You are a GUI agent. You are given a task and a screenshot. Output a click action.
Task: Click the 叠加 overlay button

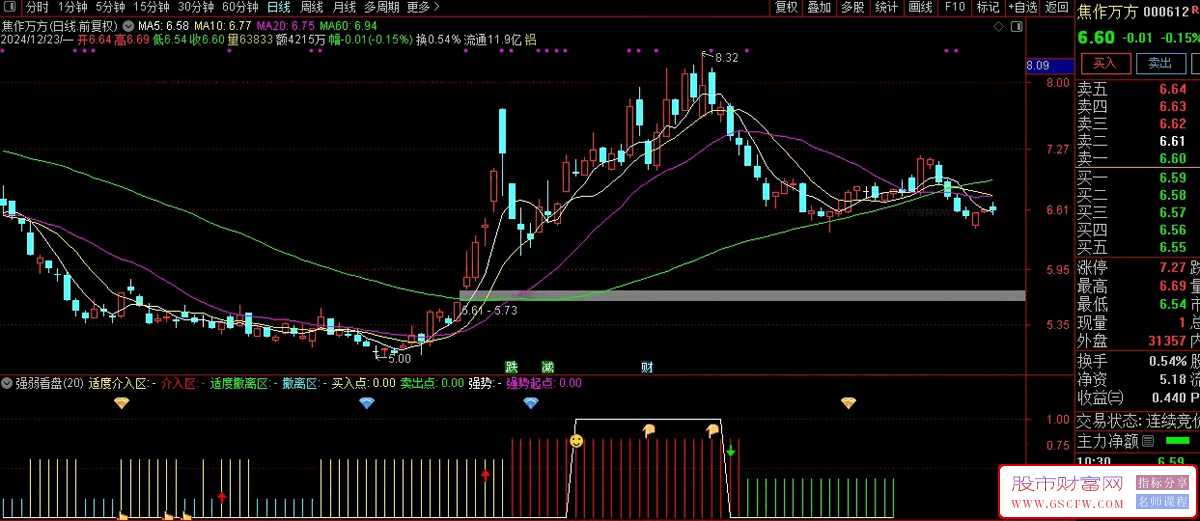point(819,7)
